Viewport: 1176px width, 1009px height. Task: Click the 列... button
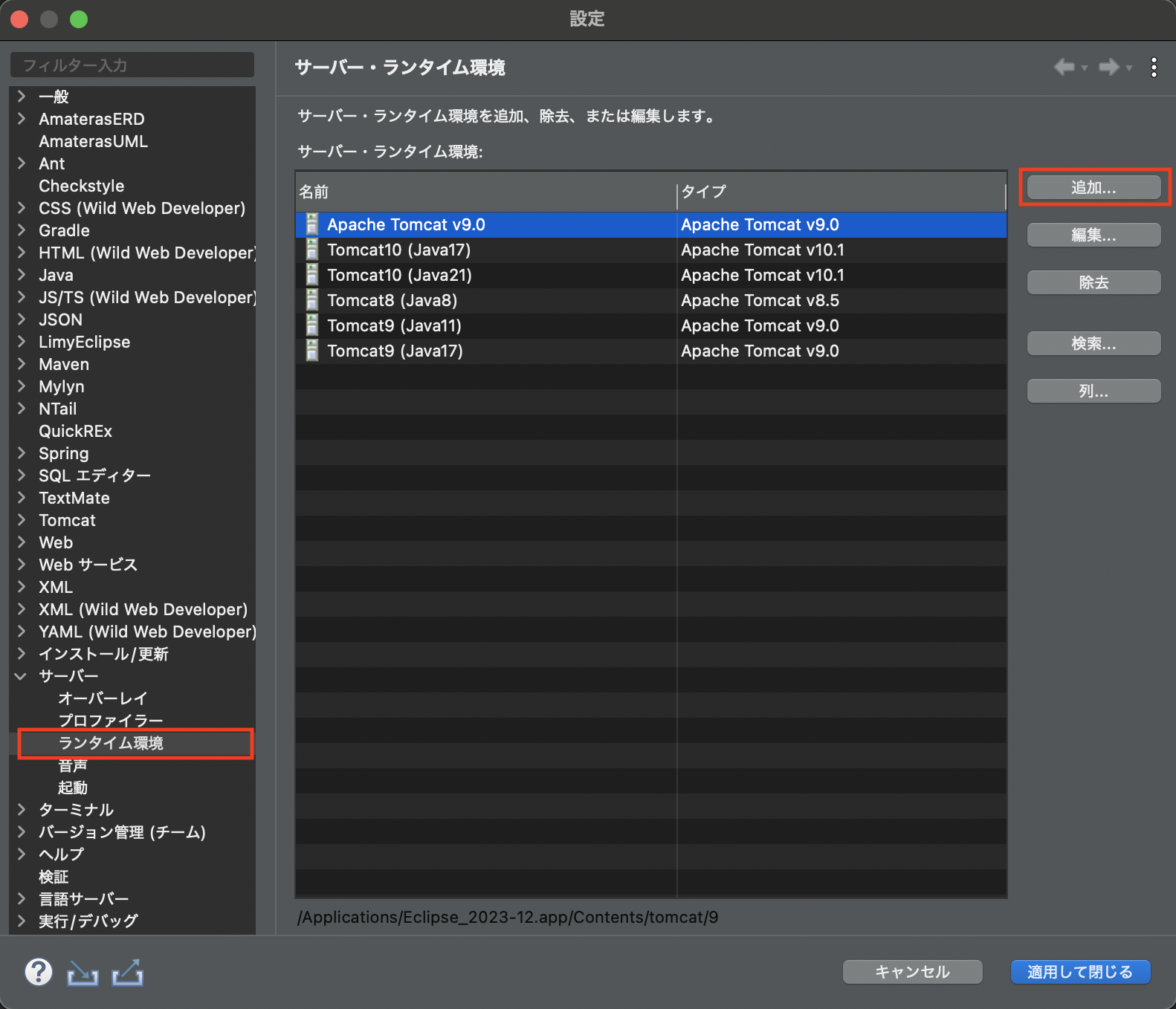pos(1093,391)
